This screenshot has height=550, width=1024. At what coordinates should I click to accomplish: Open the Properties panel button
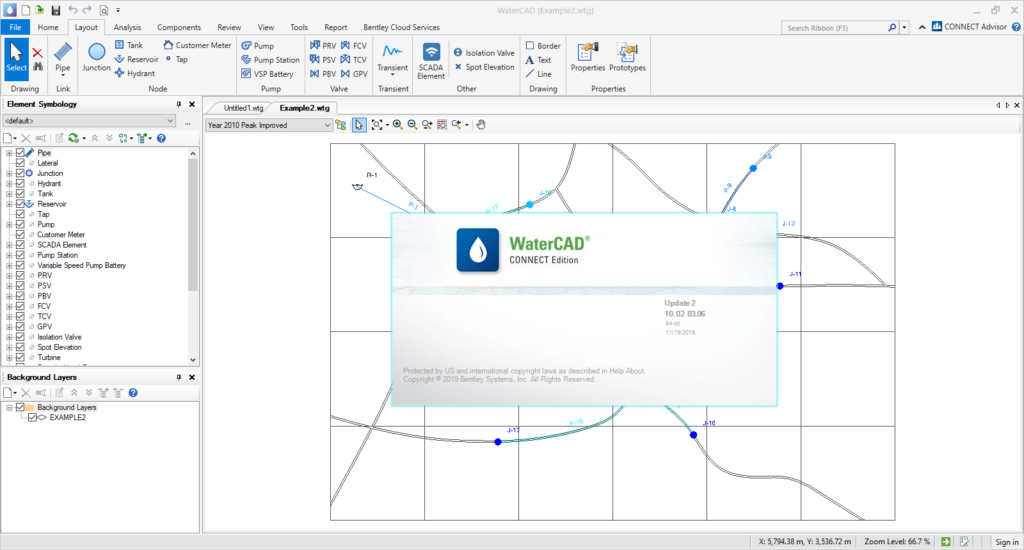click(588, 57)
